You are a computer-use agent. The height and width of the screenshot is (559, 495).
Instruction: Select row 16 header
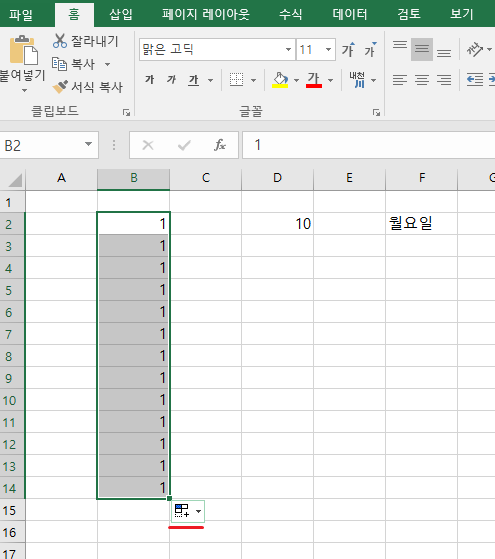(x=12, y=532)
